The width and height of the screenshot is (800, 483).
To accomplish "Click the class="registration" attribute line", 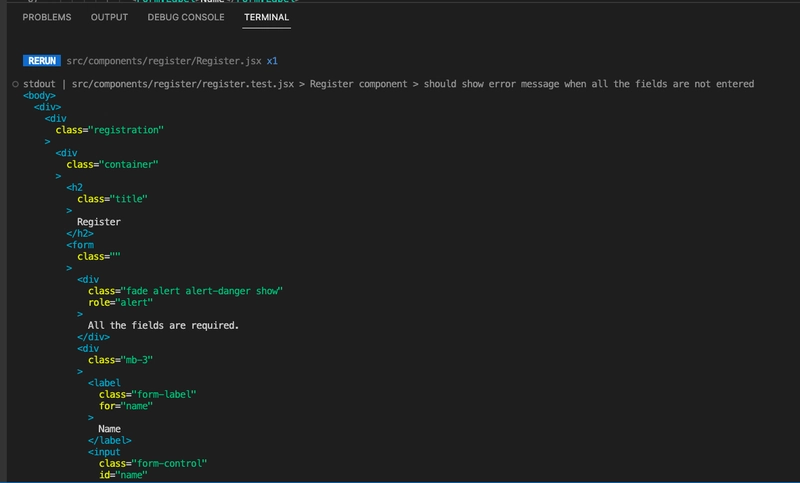I will point(110,130).
